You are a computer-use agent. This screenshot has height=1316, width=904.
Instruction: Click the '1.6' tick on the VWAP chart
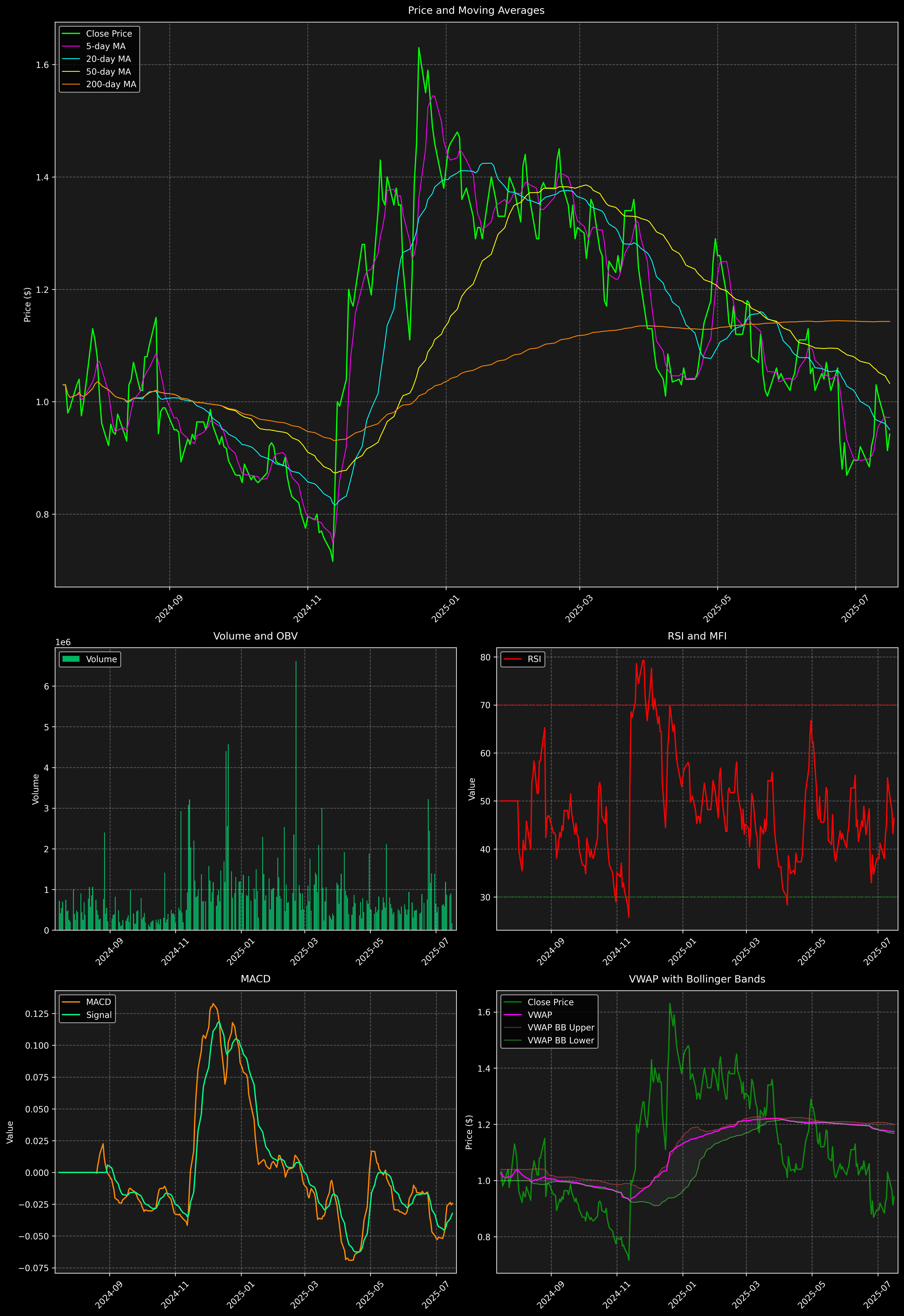pos(484,1013)
